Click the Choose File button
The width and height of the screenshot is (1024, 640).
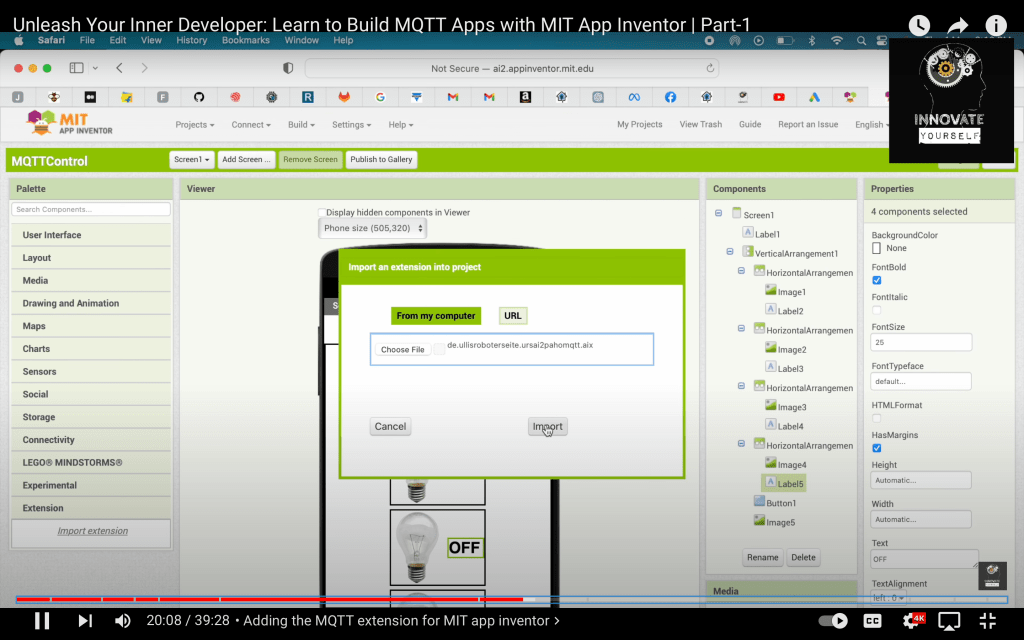point(402,349)
